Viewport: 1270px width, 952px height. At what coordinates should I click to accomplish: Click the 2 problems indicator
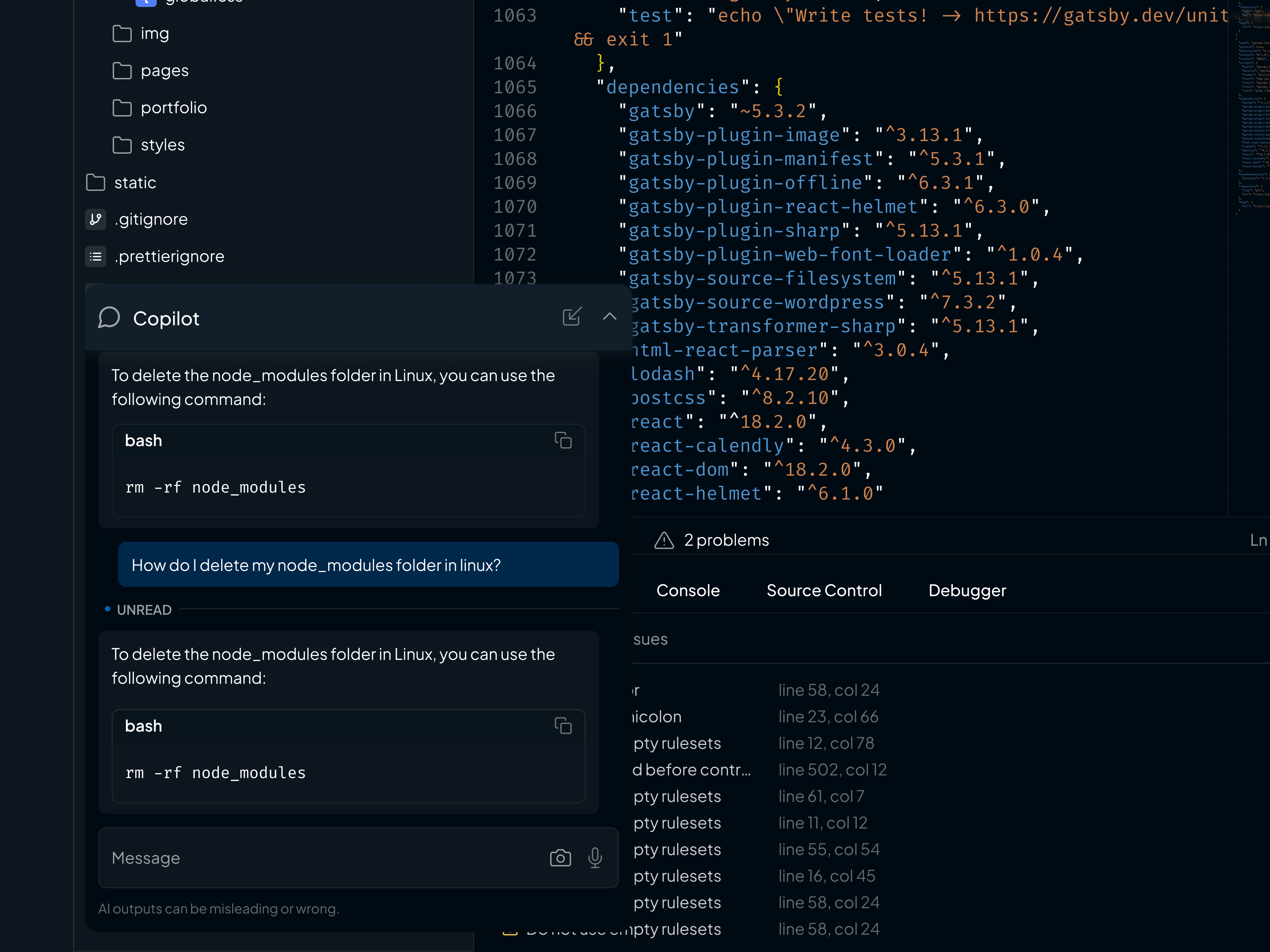click(726, 539)
